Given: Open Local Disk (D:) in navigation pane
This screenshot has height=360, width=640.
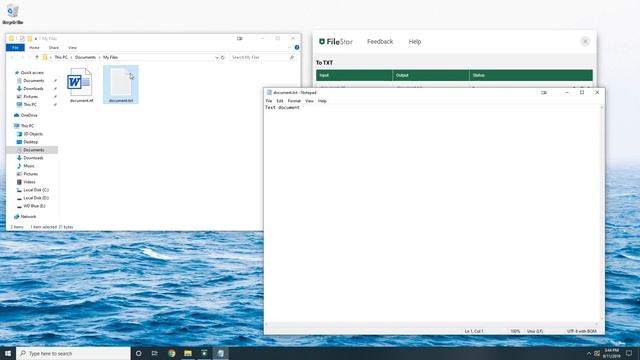Looking at the screenshot, I should point(36,198).
